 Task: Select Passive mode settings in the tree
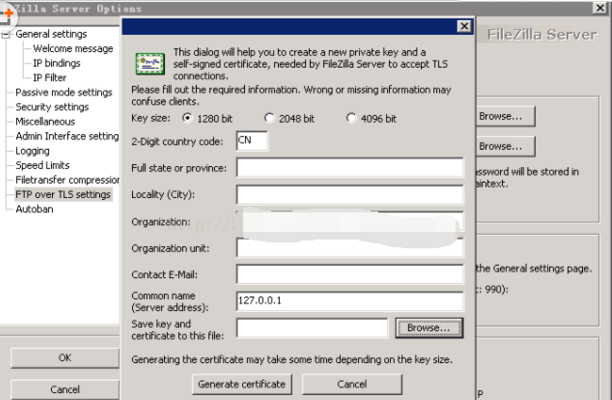(x=64, y=92)
